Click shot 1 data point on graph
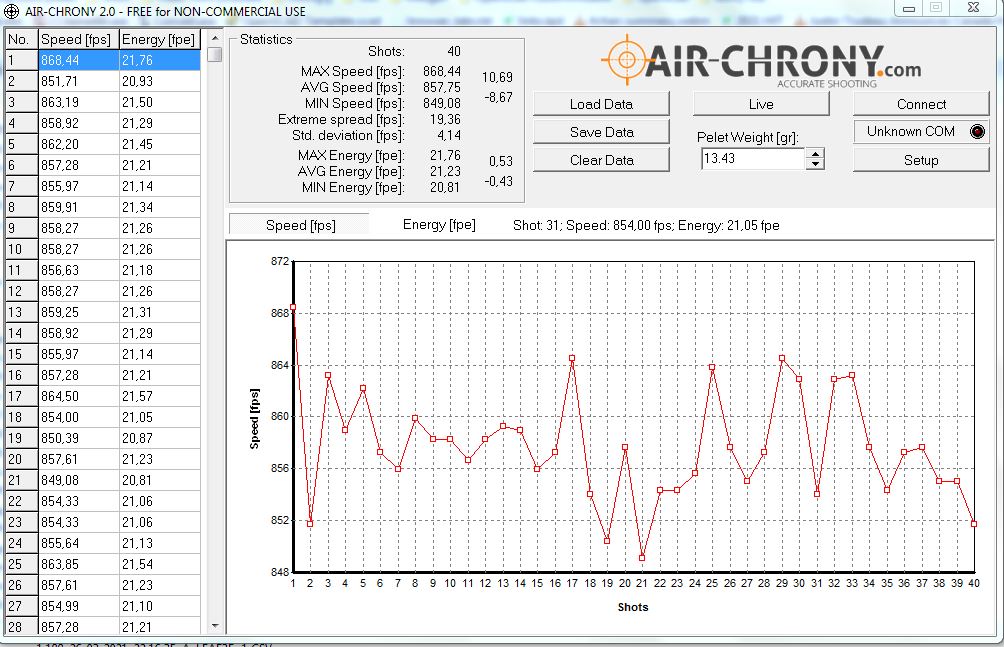 pyautogui.click(x=293, y=307)
